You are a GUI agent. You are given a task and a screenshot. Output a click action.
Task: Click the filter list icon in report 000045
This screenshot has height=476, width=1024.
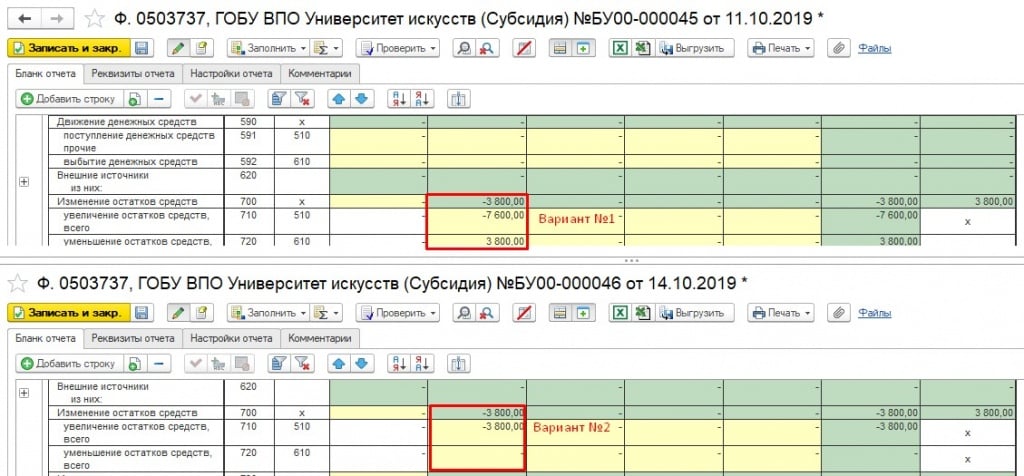279,99
